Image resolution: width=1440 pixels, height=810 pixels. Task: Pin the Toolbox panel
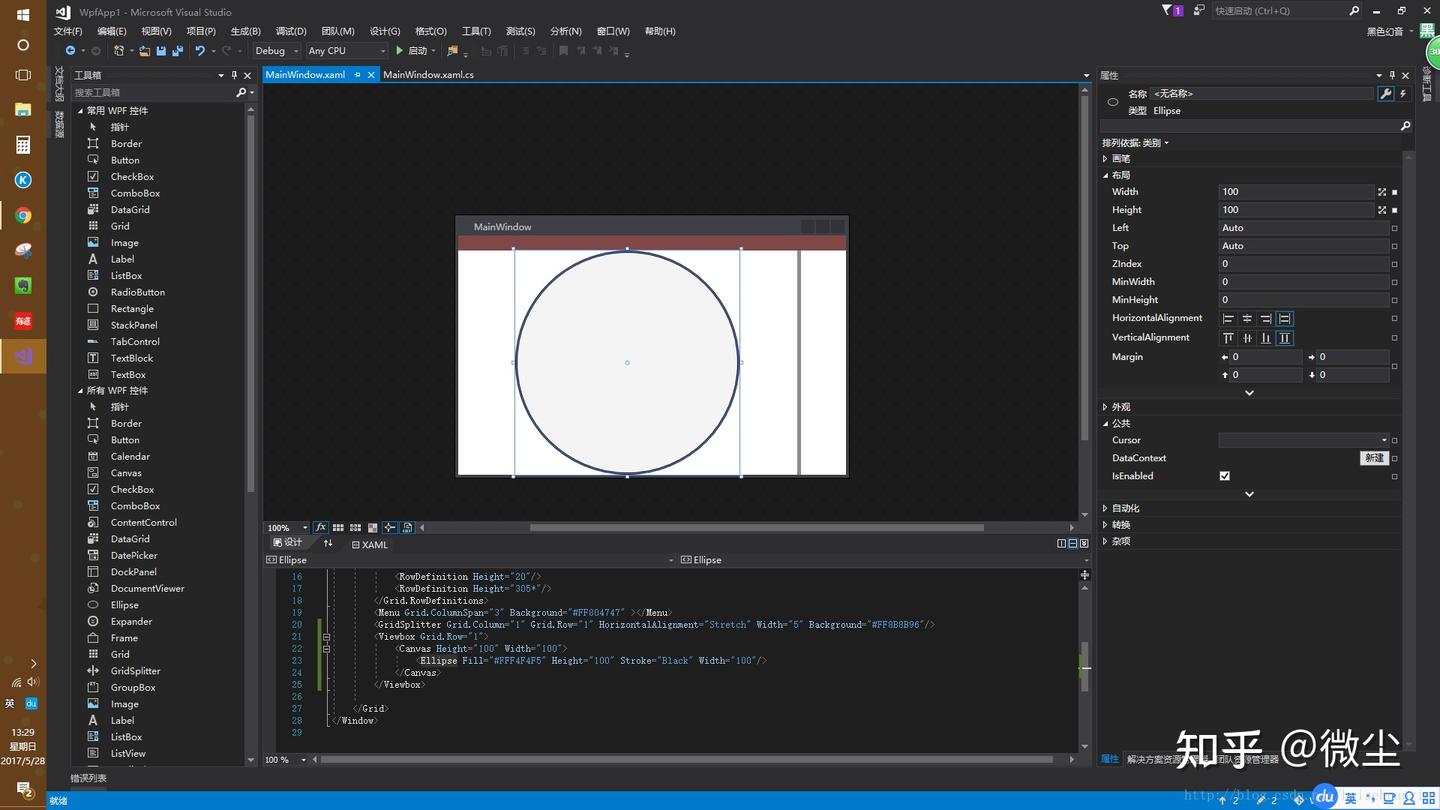pyautogui.click(x=234, y=75)
